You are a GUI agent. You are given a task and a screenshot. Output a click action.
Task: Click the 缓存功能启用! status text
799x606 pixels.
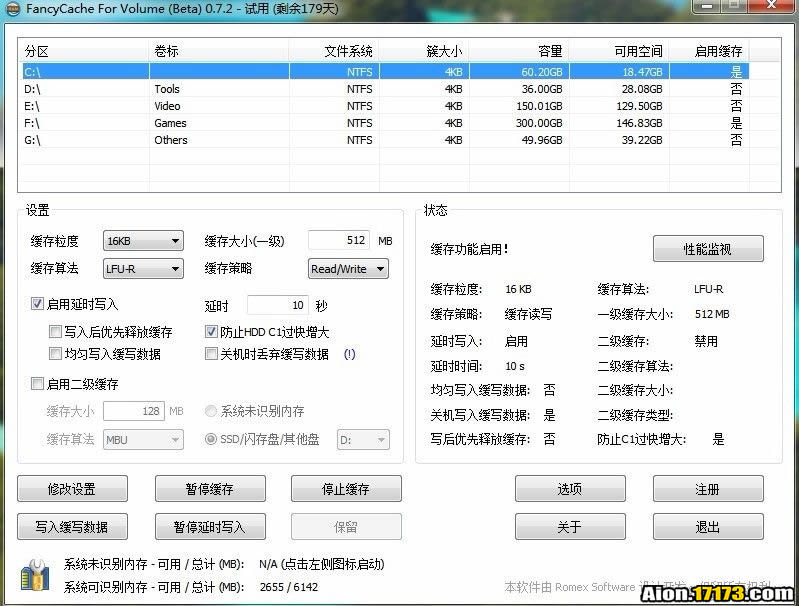point(469,249)
